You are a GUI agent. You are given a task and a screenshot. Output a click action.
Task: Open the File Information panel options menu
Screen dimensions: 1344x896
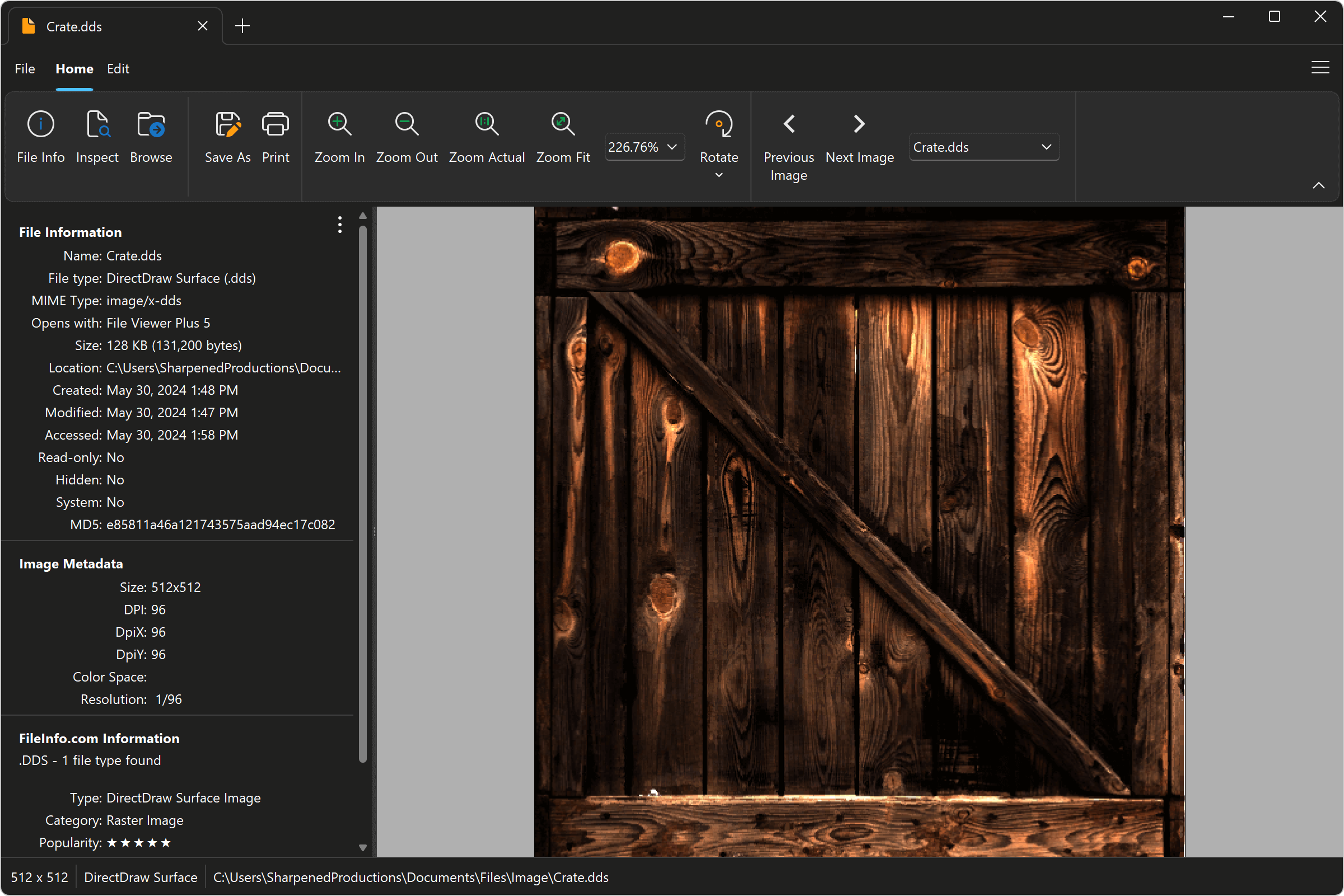click(339, 225)
